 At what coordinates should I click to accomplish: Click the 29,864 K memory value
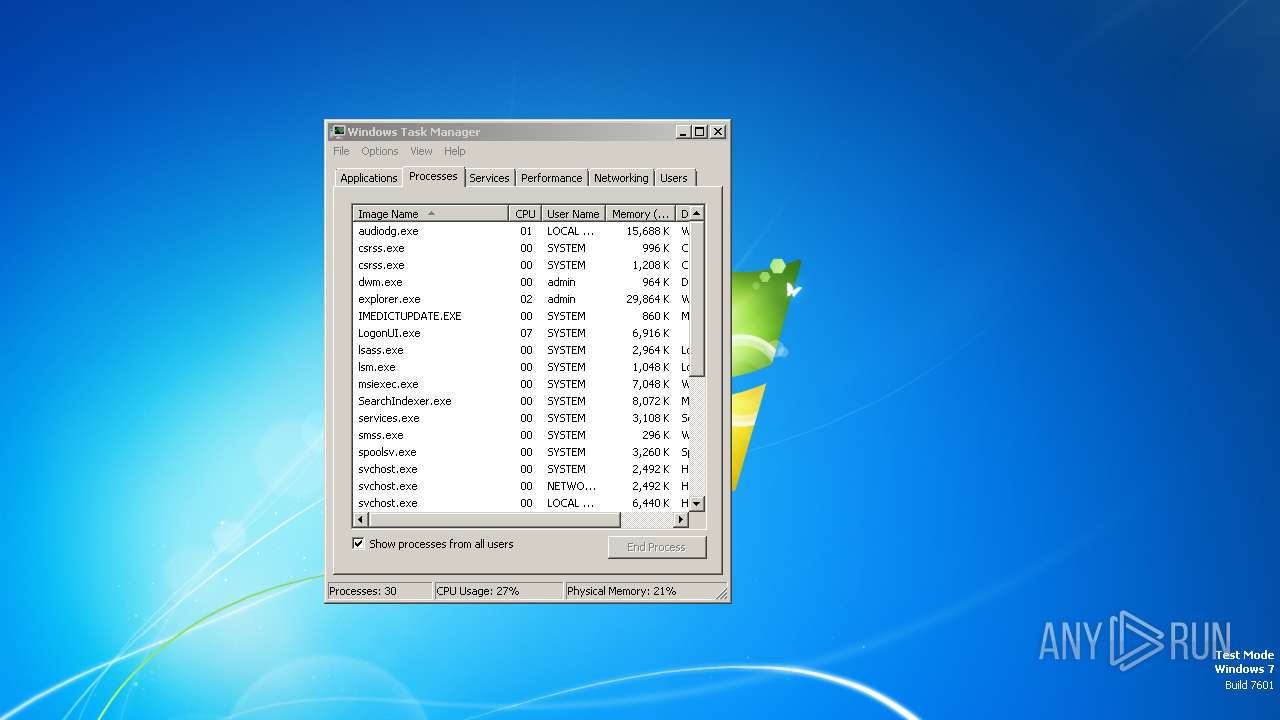[x=648, y=299]
